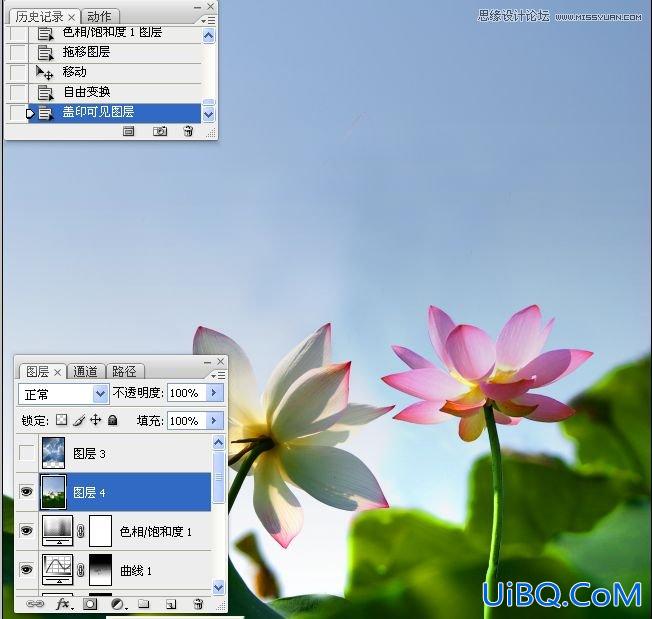Viewport: 652px width, 619px height.
Task: Click 色相/饱和度 1 white layer mask thumbnail
Action: click(x=100, y=531)
